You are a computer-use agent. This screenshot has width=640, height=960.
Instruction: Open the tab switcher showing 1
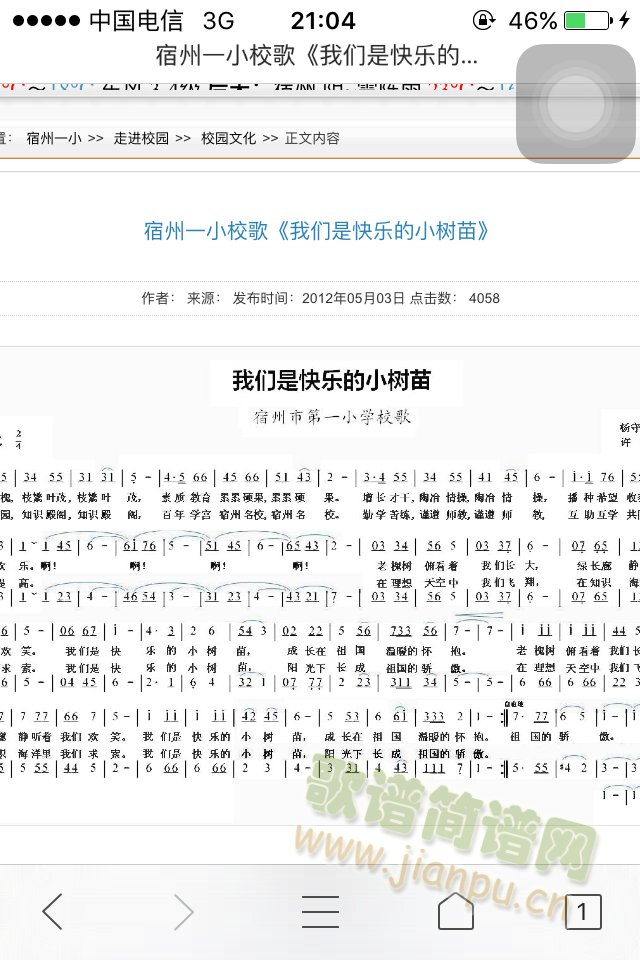583,911
